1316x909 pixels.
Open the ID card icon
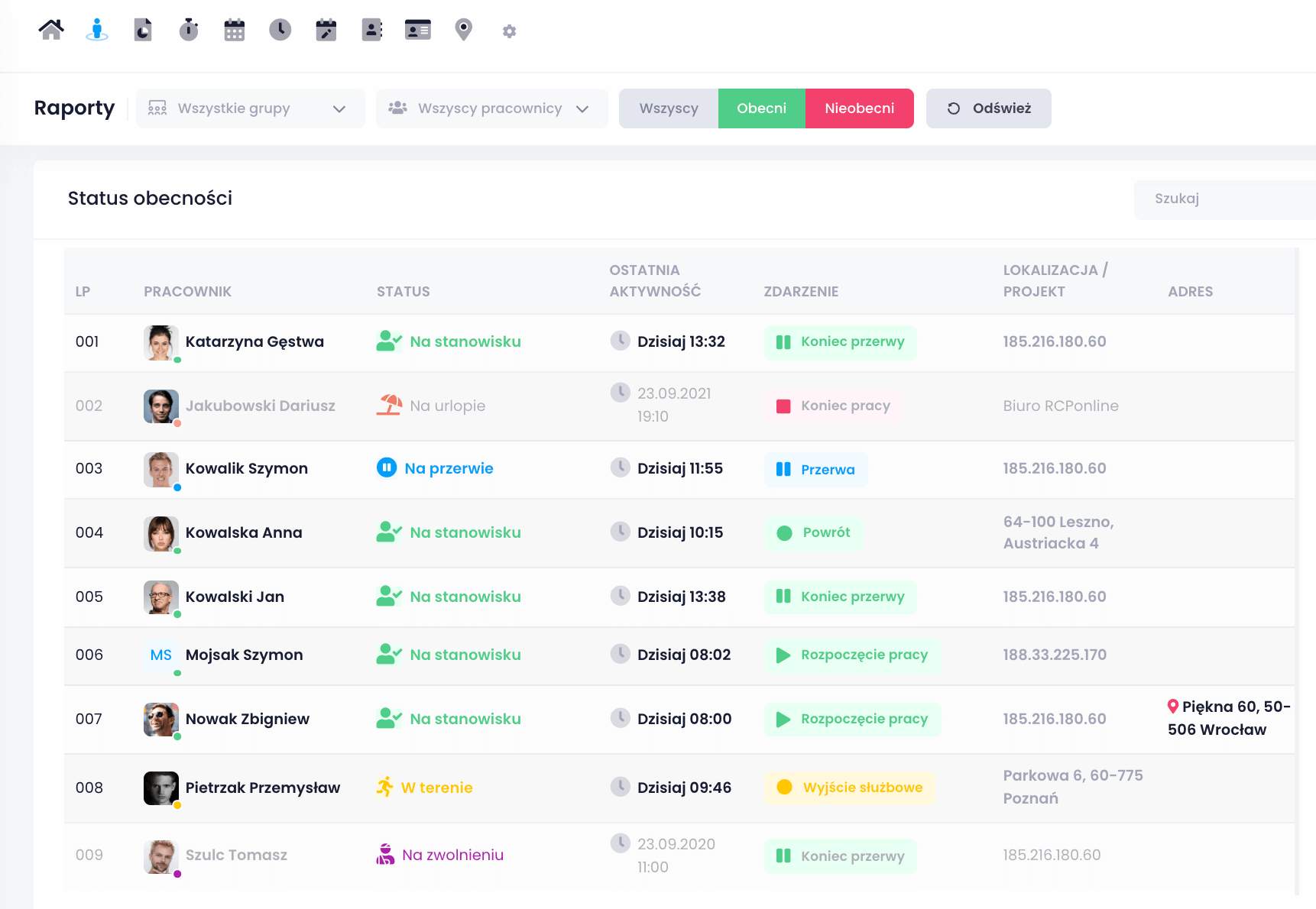pos(418,30)
